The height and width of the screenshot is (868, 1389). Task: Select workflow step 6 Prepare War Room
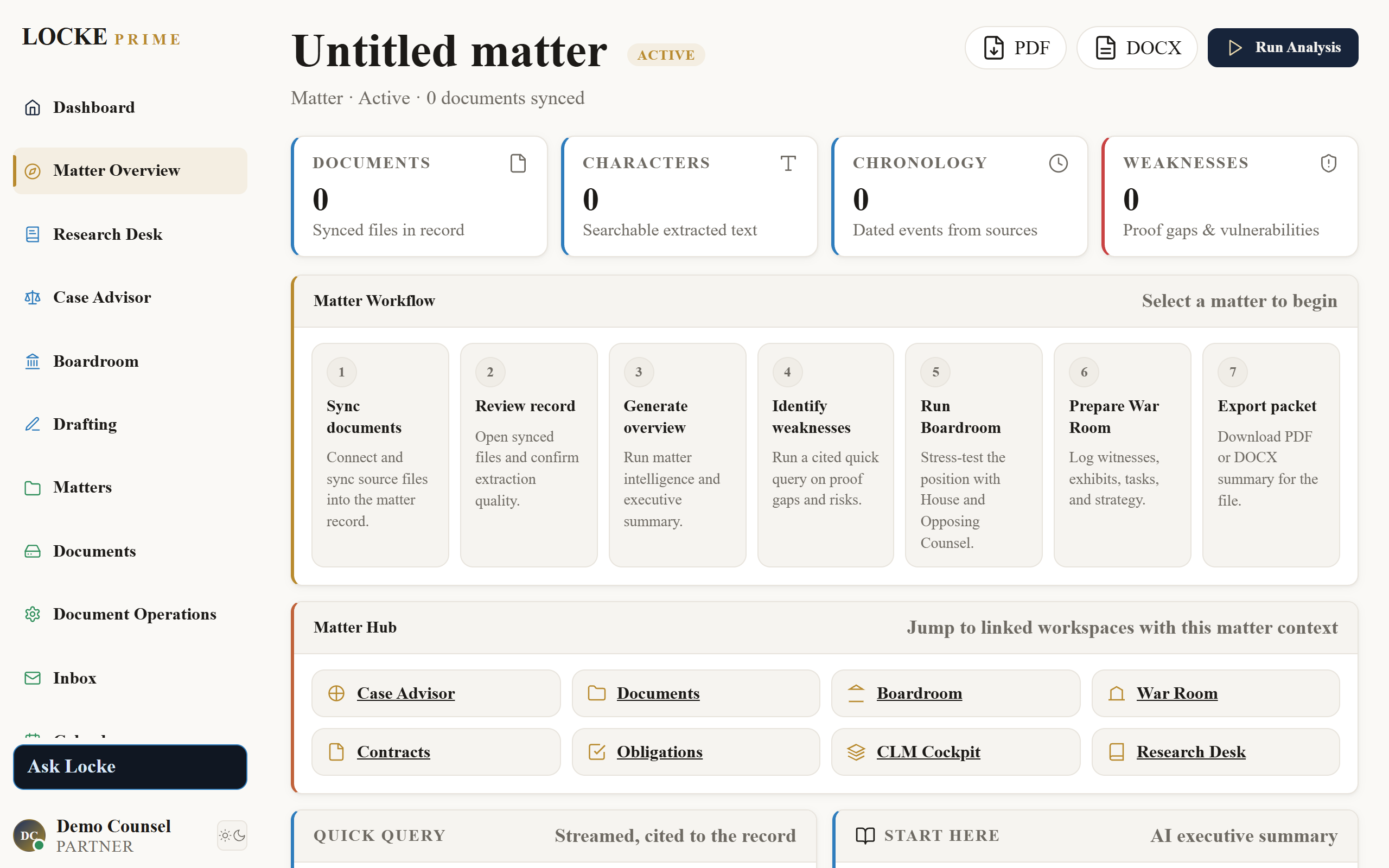1122,455
